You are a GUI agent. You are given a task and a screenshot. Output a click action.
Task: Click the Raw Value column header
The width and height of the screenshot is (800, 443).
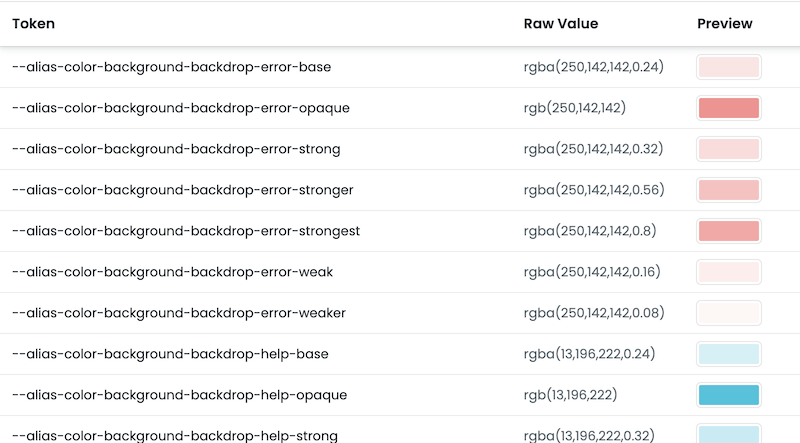pos(560,24)
